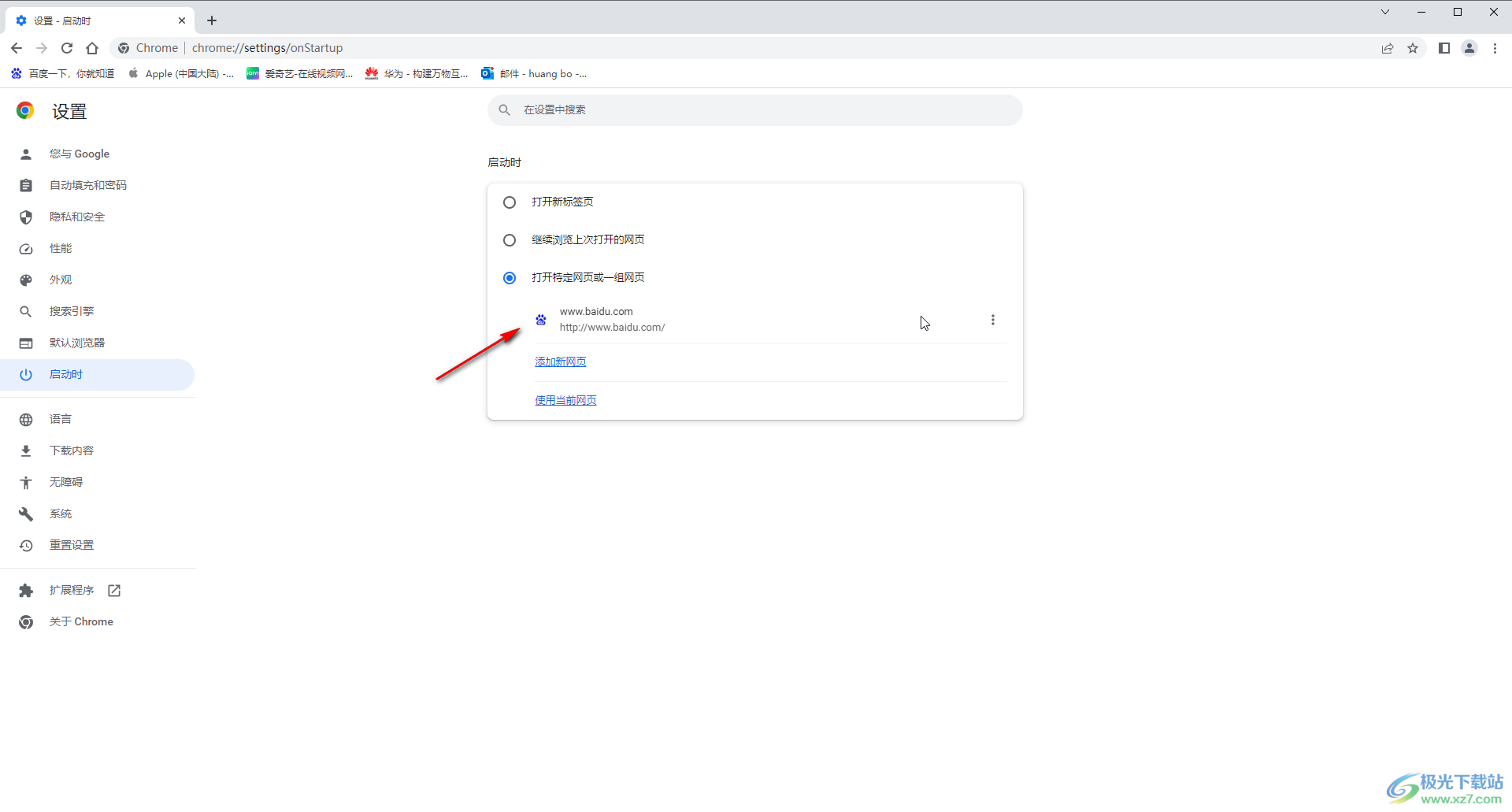1512x812 pixels.
Task: Select 继续浏览上次打开的网页 radio option
Action: pos(510,240)
